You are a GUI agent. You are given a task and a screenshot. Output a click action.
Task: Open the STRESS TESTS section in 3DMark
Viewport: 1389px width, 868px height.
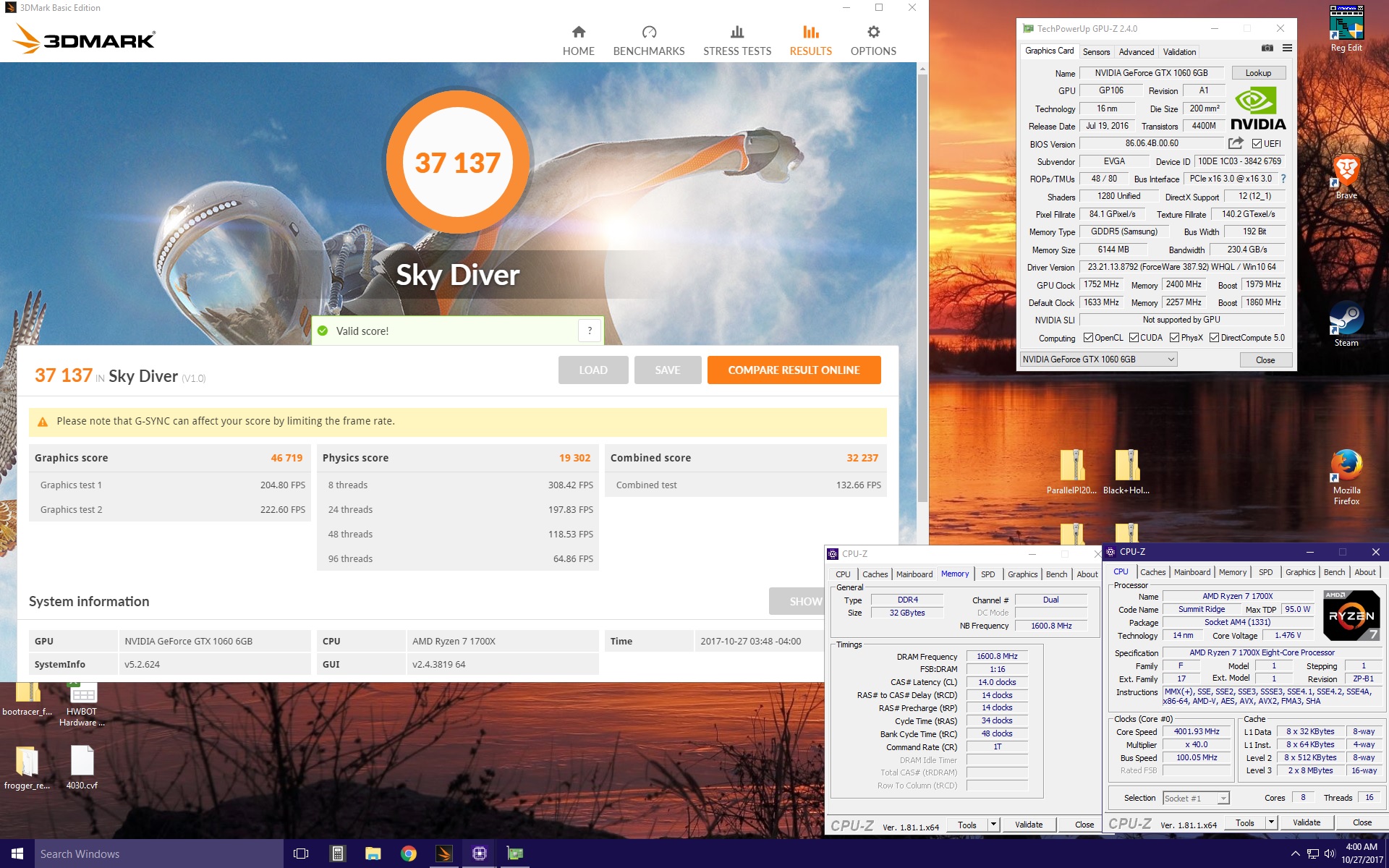pos(737,41)
